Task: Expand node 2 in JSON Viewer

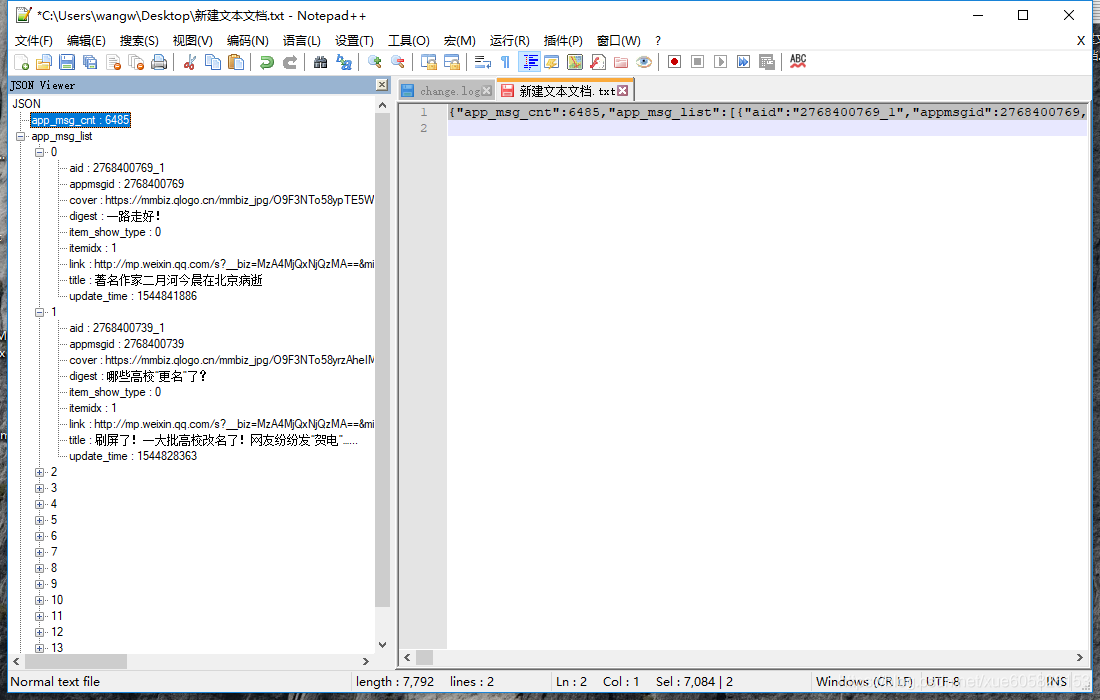Action: point(40,473)
